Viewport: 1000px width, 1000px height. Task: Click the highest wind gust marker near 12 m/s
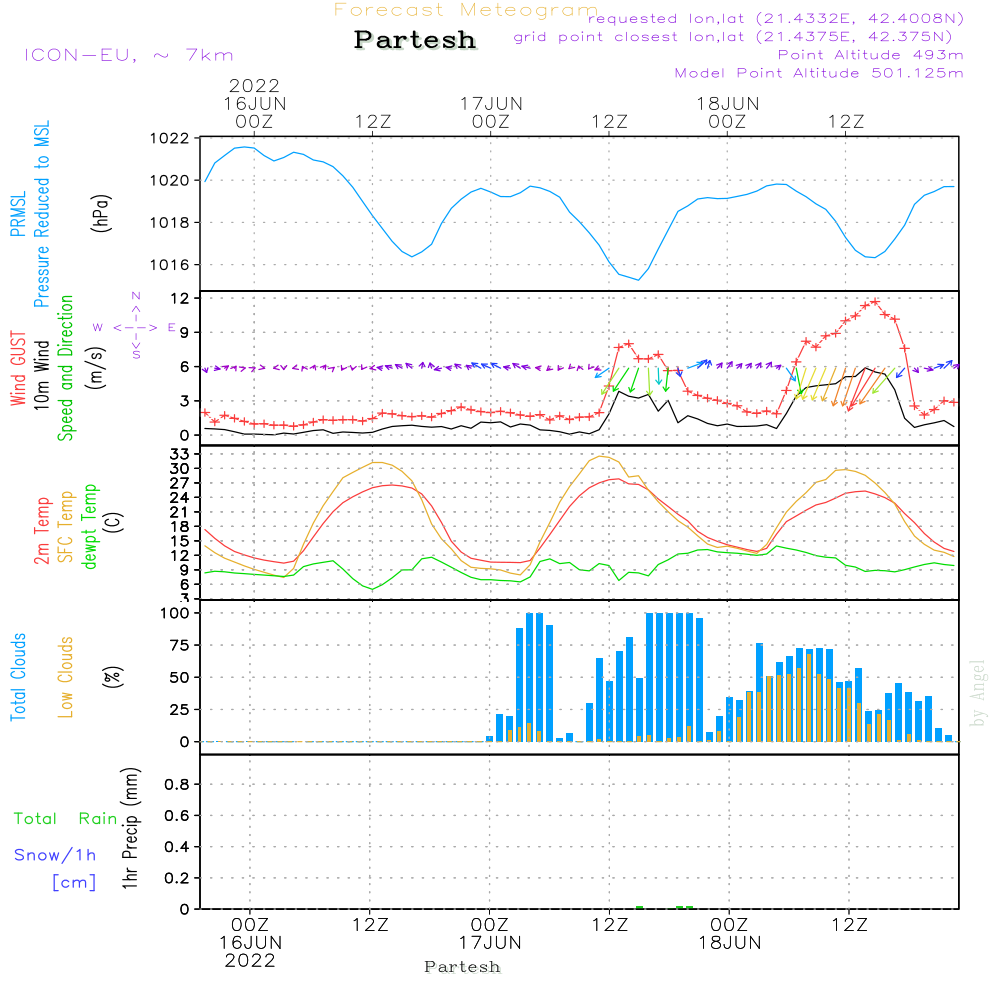pyautogui.click(x=875, y=302)
